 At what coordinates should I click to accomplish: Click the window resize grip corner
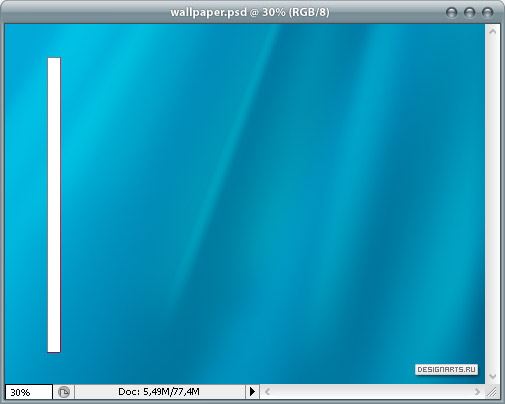tap(492, 392)
